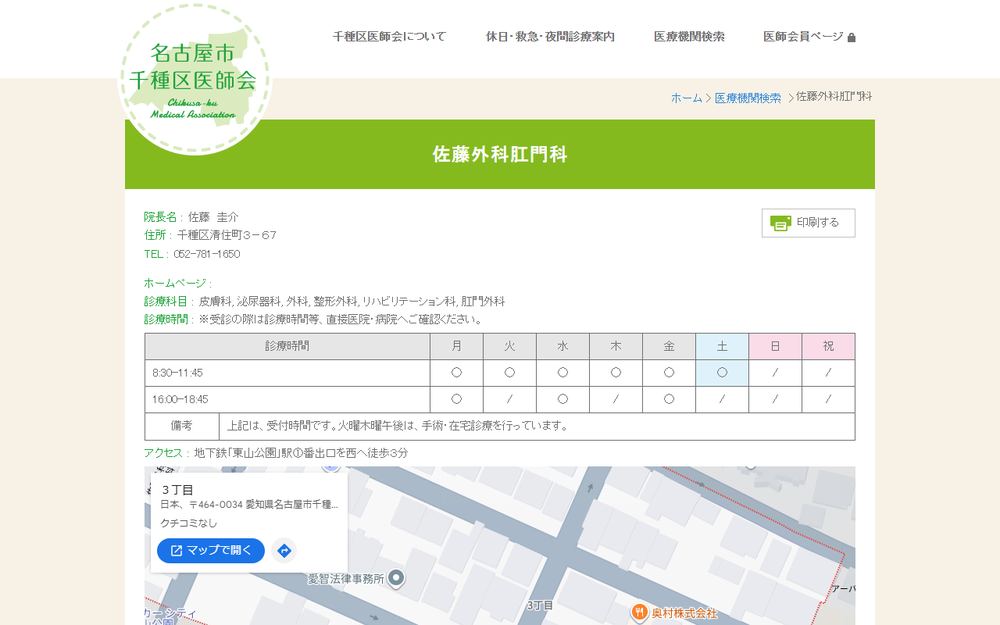Click the 名古屋市千種区医師会 logo
Viewport: 1000px width, 625px height.
pyautogui.click(x=194, y=79)
